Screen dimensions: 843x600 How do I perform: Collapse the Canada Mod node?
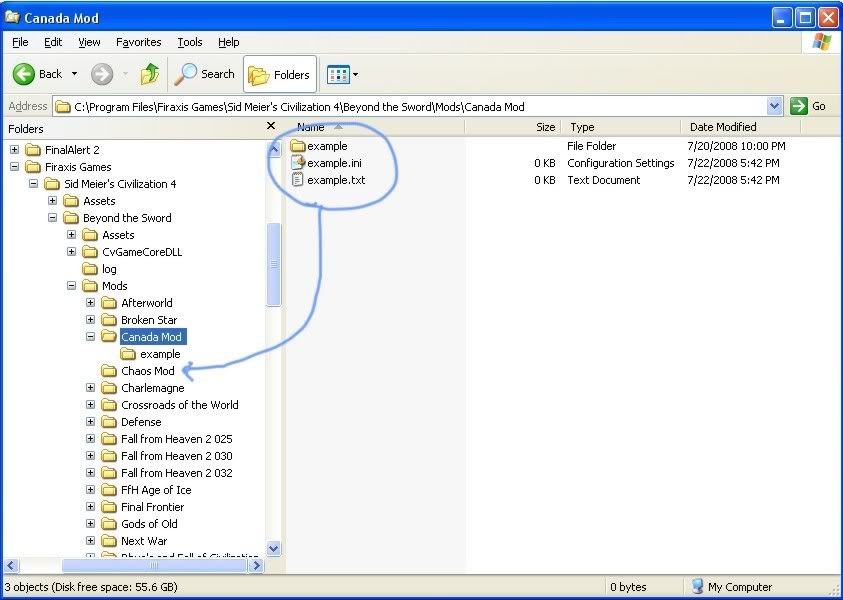[x=90, y=337]
